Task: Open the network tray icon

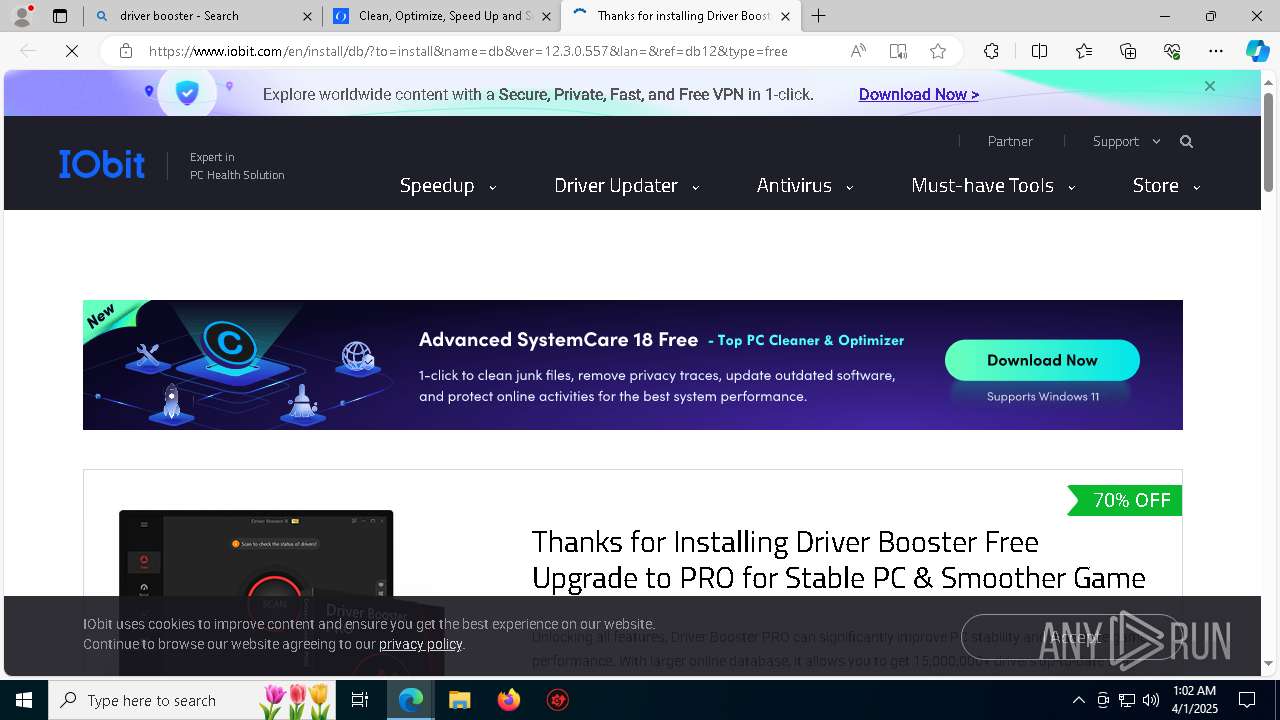Action: [1127, 700]
